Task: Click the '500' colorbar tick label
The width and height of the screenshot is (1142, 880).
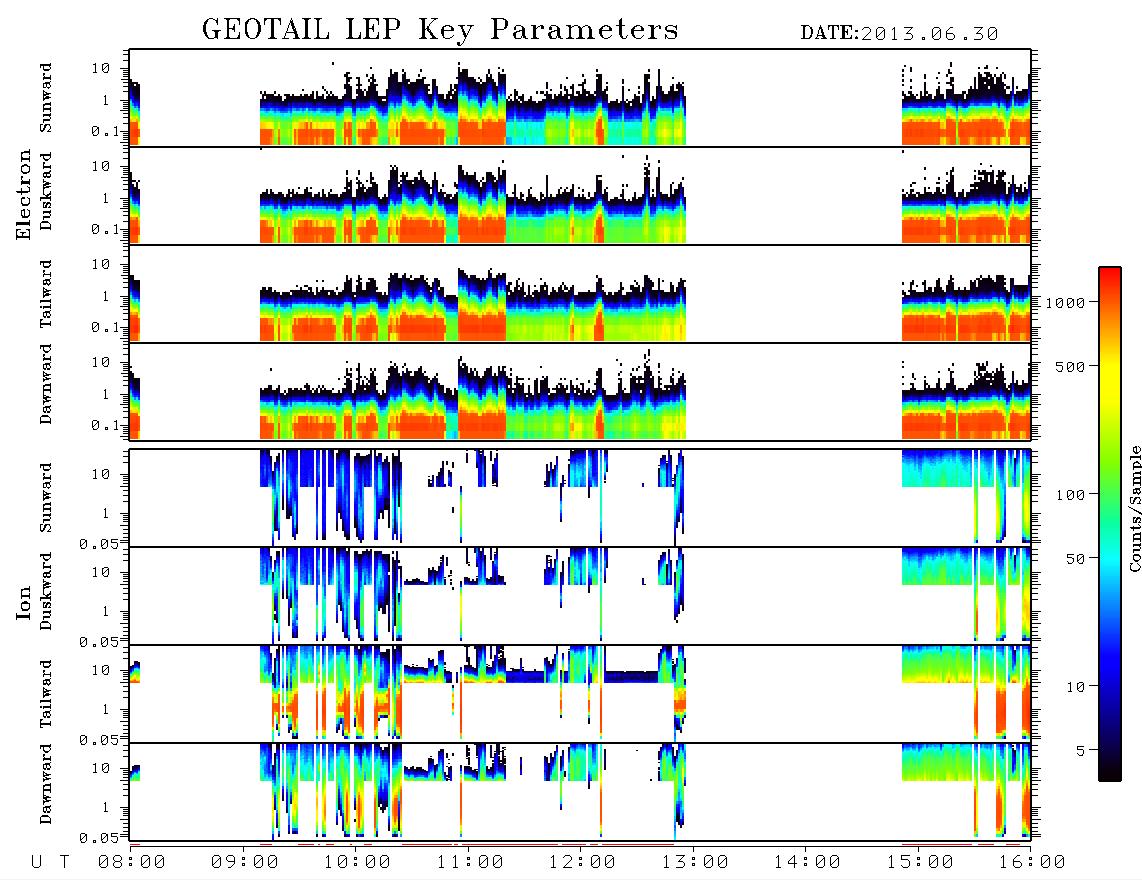Action: pyautogui.click(x=1071, y=366)
